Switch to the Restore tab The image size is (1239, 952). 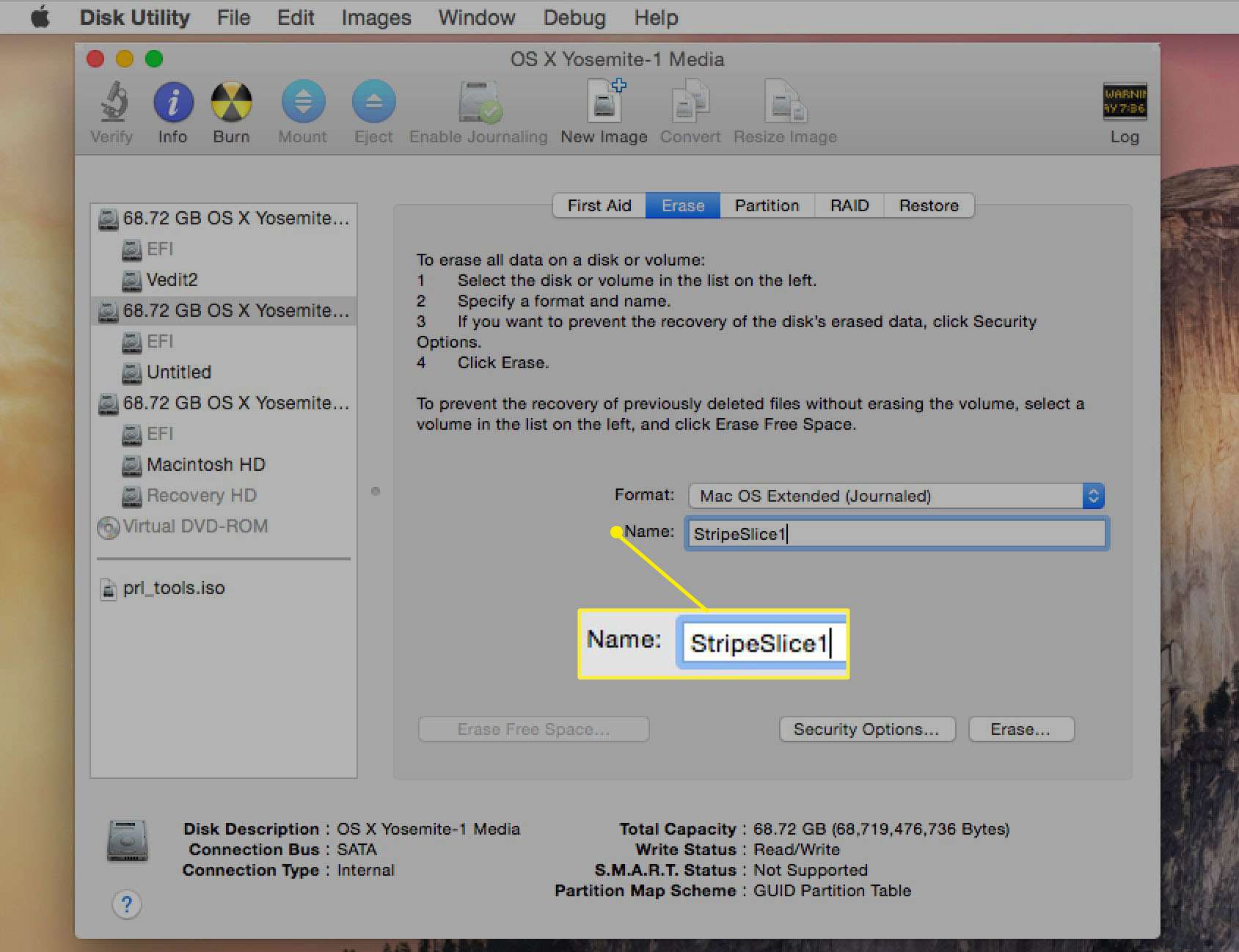(929, 205)
